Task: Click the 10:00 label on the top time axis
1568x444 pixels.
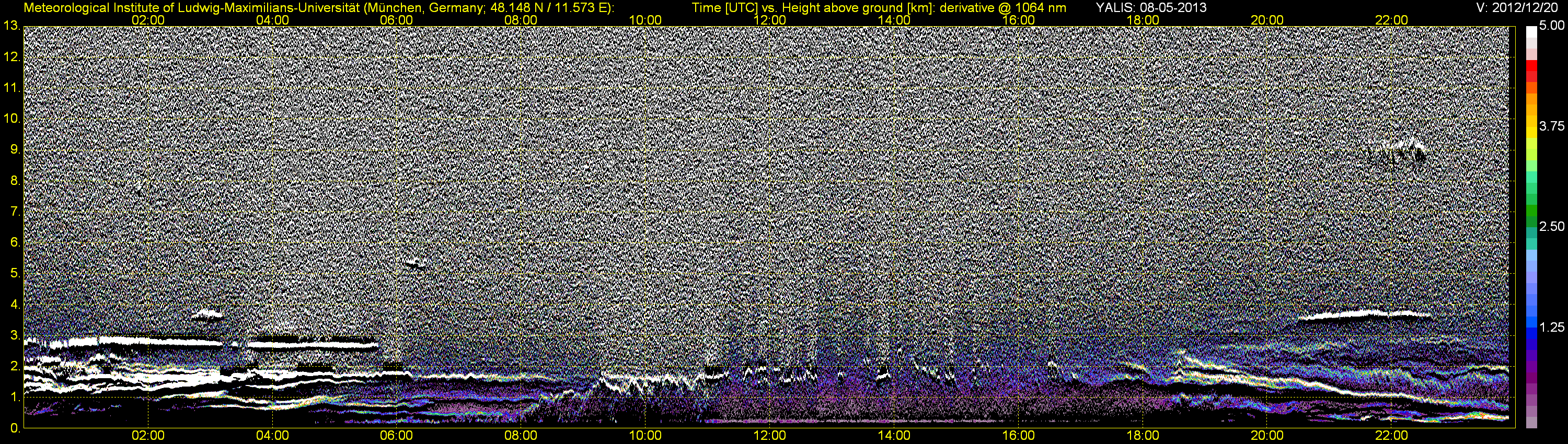Action: coord(645,20)
